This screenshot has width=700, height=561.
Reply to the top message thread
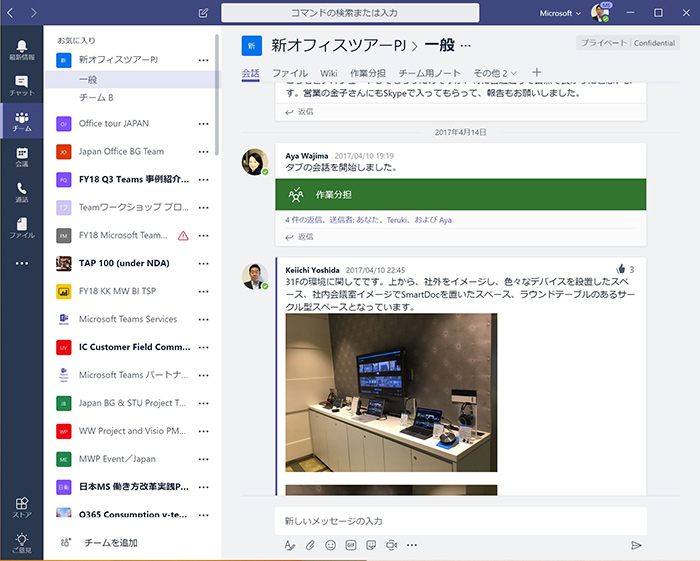click(300, 112)
